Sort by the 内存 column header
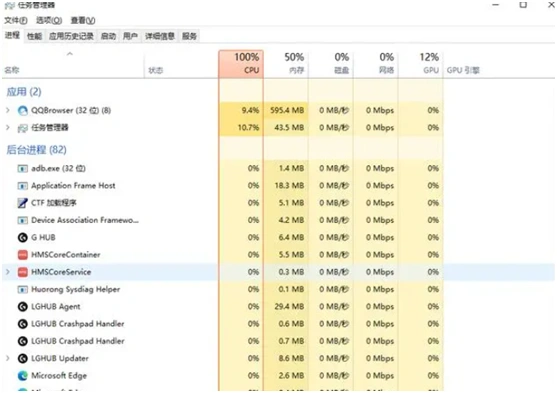The width and height of the screenshot is (557, 393). coord(286,64)
